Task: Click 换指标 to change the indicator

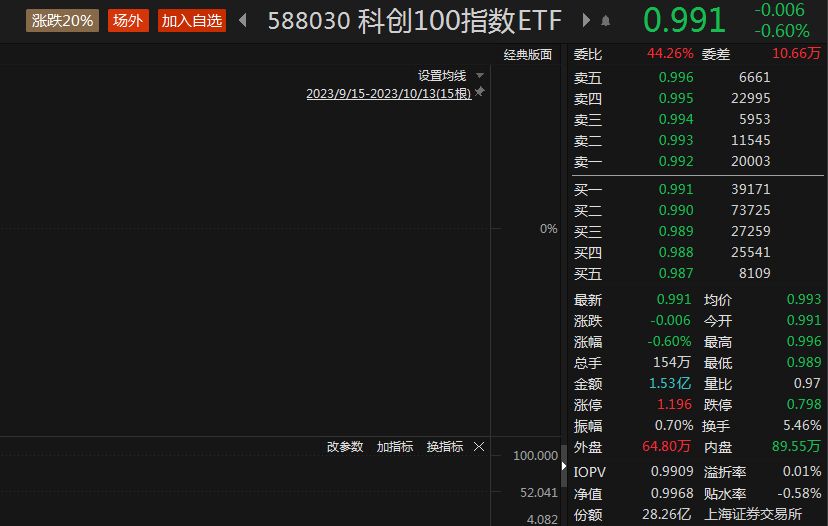Action: 445,447
